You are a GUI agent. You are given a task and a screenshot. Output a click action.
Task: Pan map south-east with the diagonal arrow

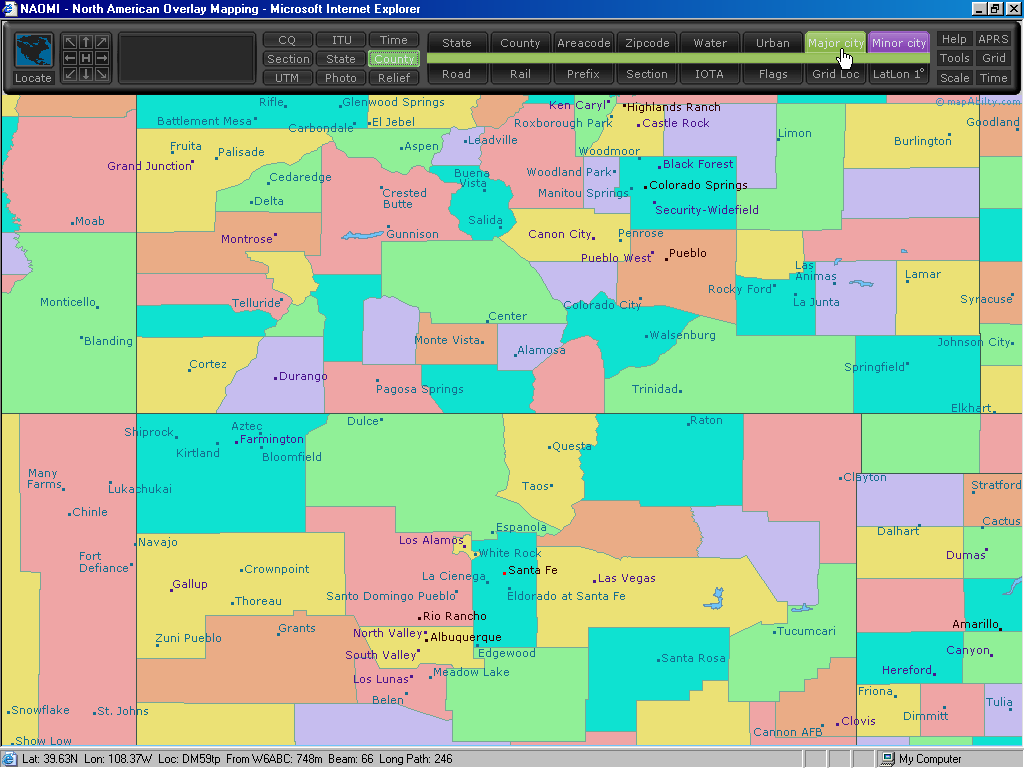(102, 74)
